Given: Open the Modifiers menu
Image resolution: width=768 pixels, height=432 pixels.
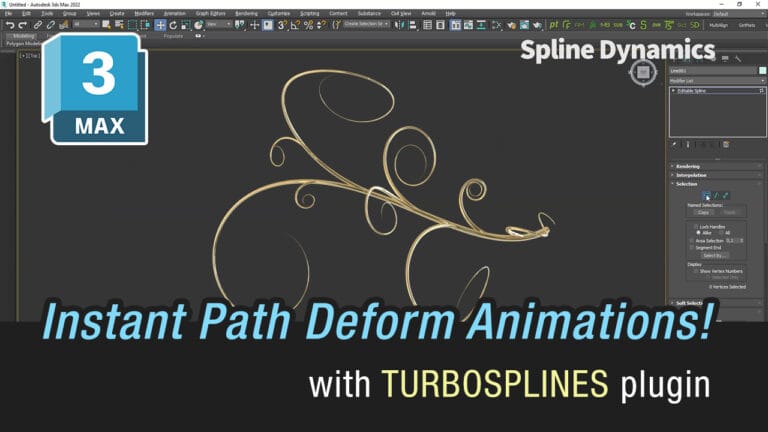Looking at the screenshot, I should (144, 14).
